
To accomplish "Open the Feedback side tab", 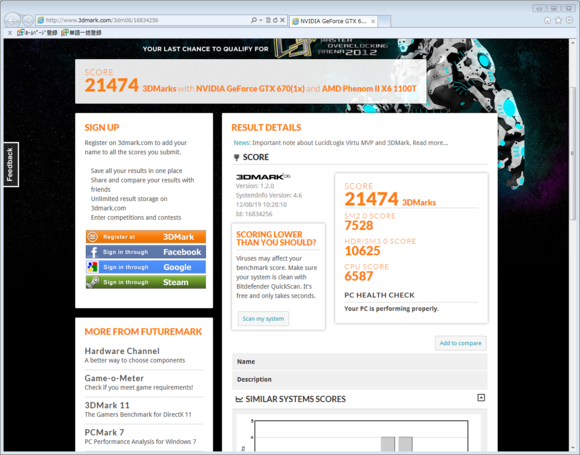I will pyautogui.click(x=11, y=165).
